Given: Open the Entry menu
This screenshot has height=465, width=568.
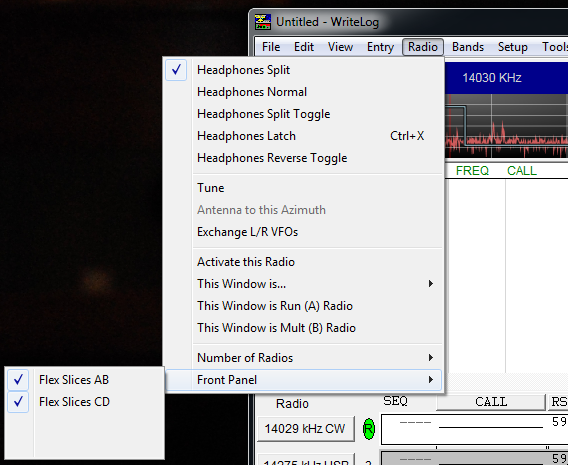Looking at the screenshot, I should (x=380, y=47).
